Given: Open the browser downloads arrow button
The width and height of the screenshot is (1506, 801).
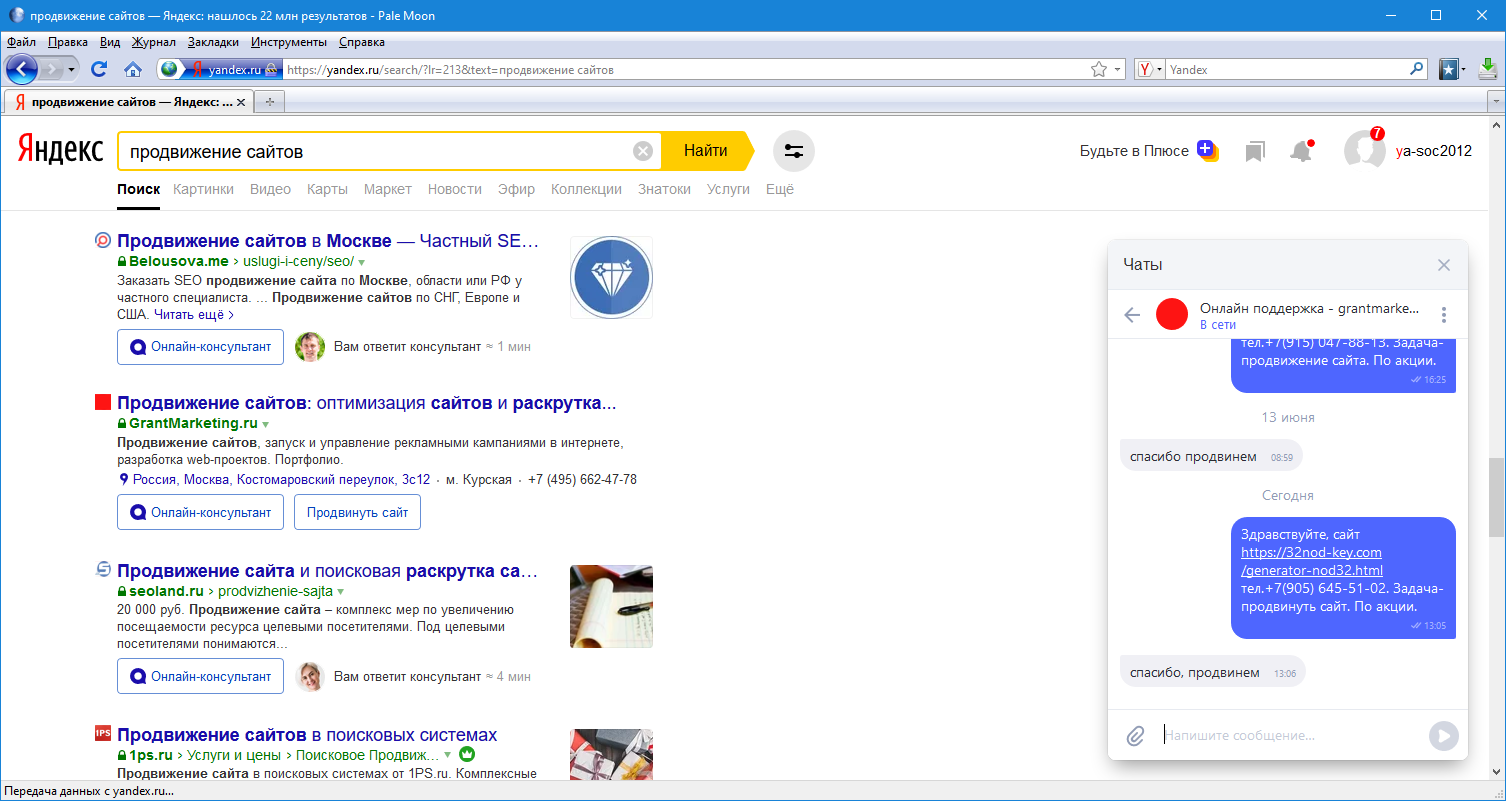Looking at the screenshot, I should [x=1488, y=69].
